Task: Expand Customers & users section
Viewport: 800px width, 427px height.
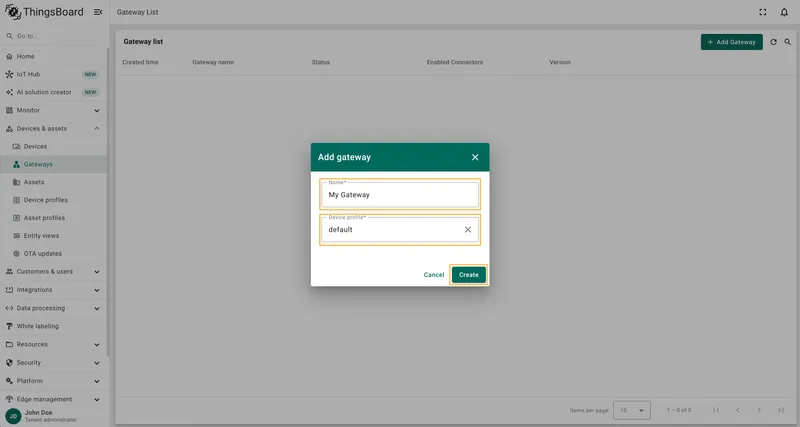Action: tap(54, 271)
